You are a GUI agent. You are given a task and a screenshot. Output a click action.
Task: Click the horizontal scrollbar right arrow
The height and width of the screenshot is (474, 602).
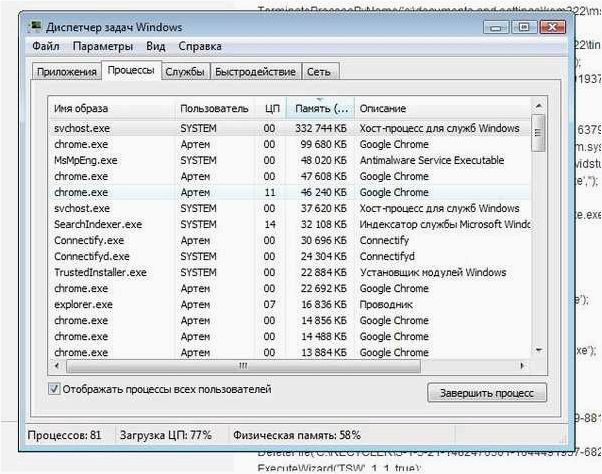coord(522,366)
